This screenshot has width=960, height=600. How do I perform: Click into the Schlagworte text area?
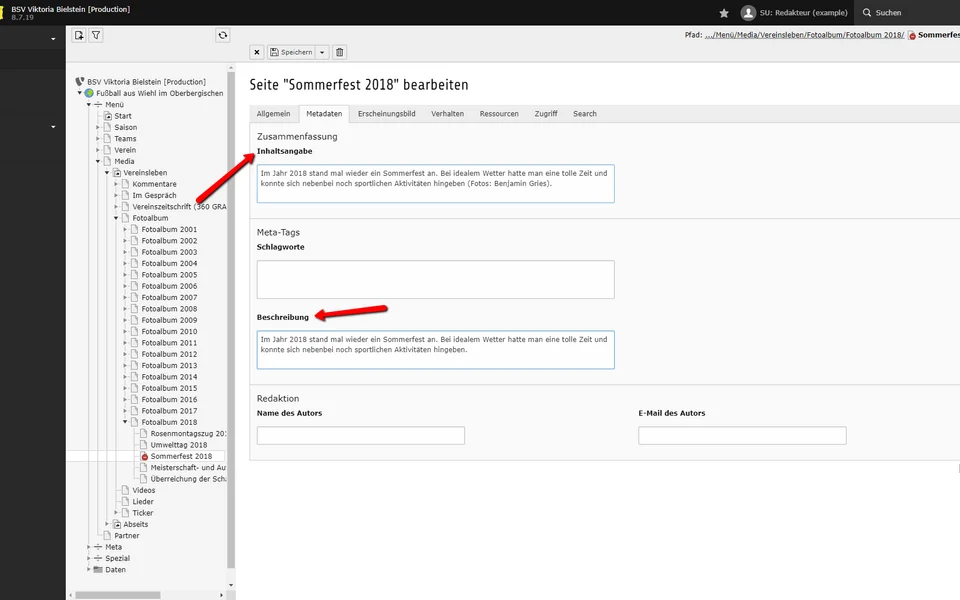point(435,279)
